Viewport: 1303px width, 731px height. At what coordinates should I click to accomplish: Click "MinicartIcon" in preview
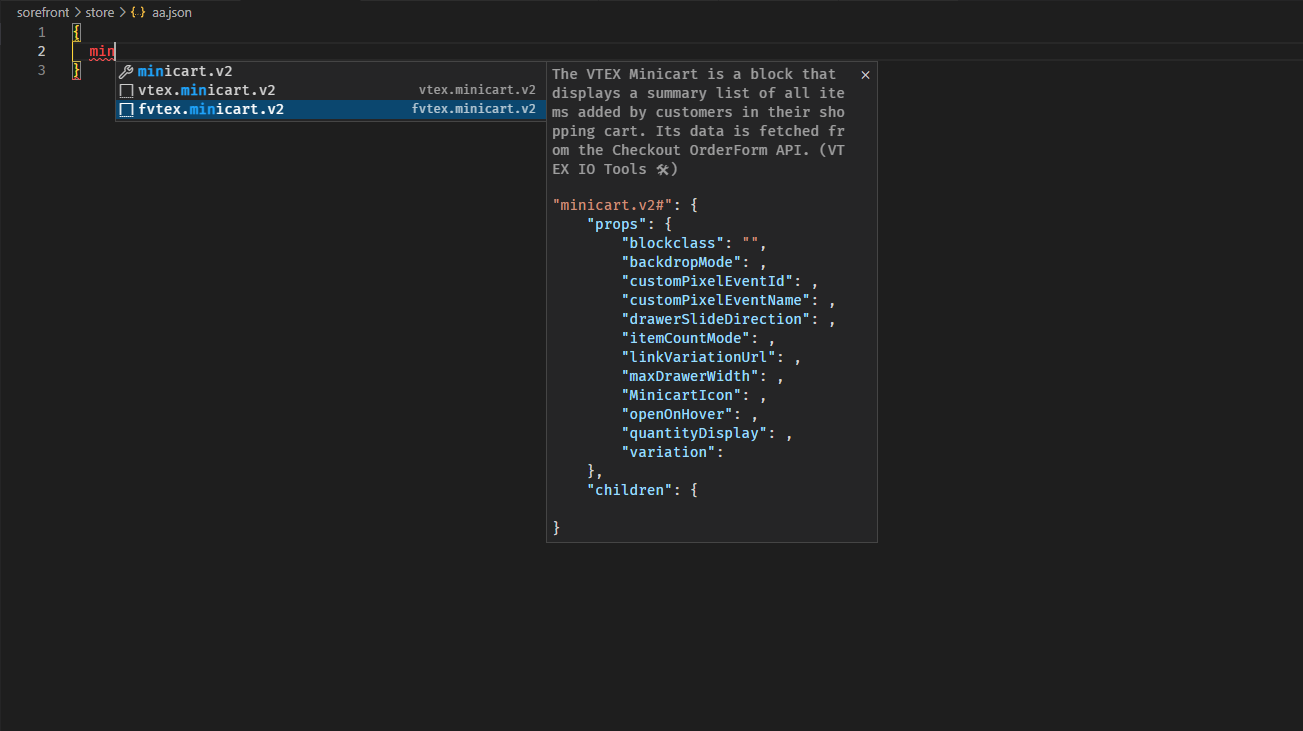[x=682, y=395]
